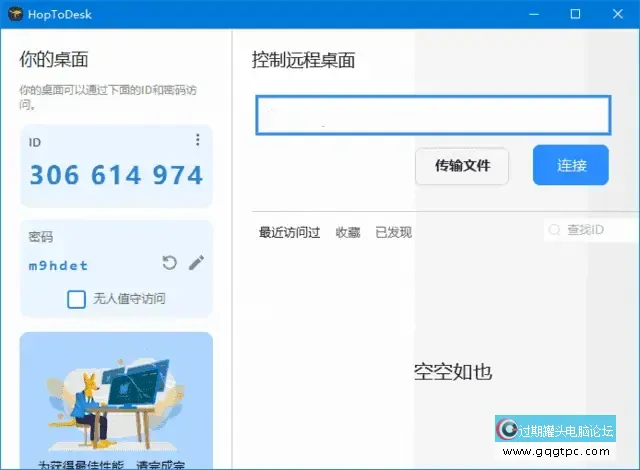Viewport: 640px width, 470px height.
Task: Click the 查找ID search field
Action: (x=591, y=230)
